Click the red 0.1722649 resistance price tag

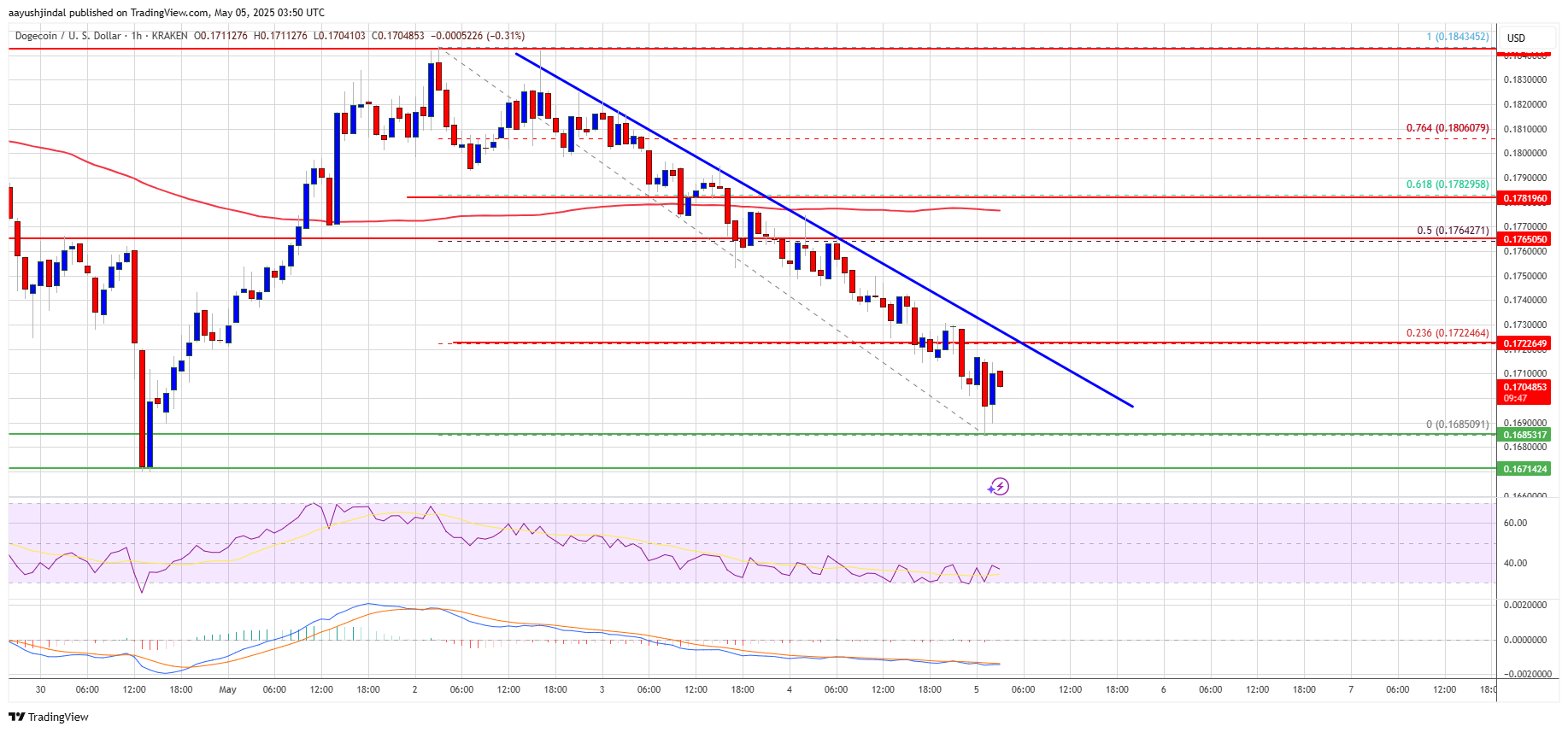1525,343
